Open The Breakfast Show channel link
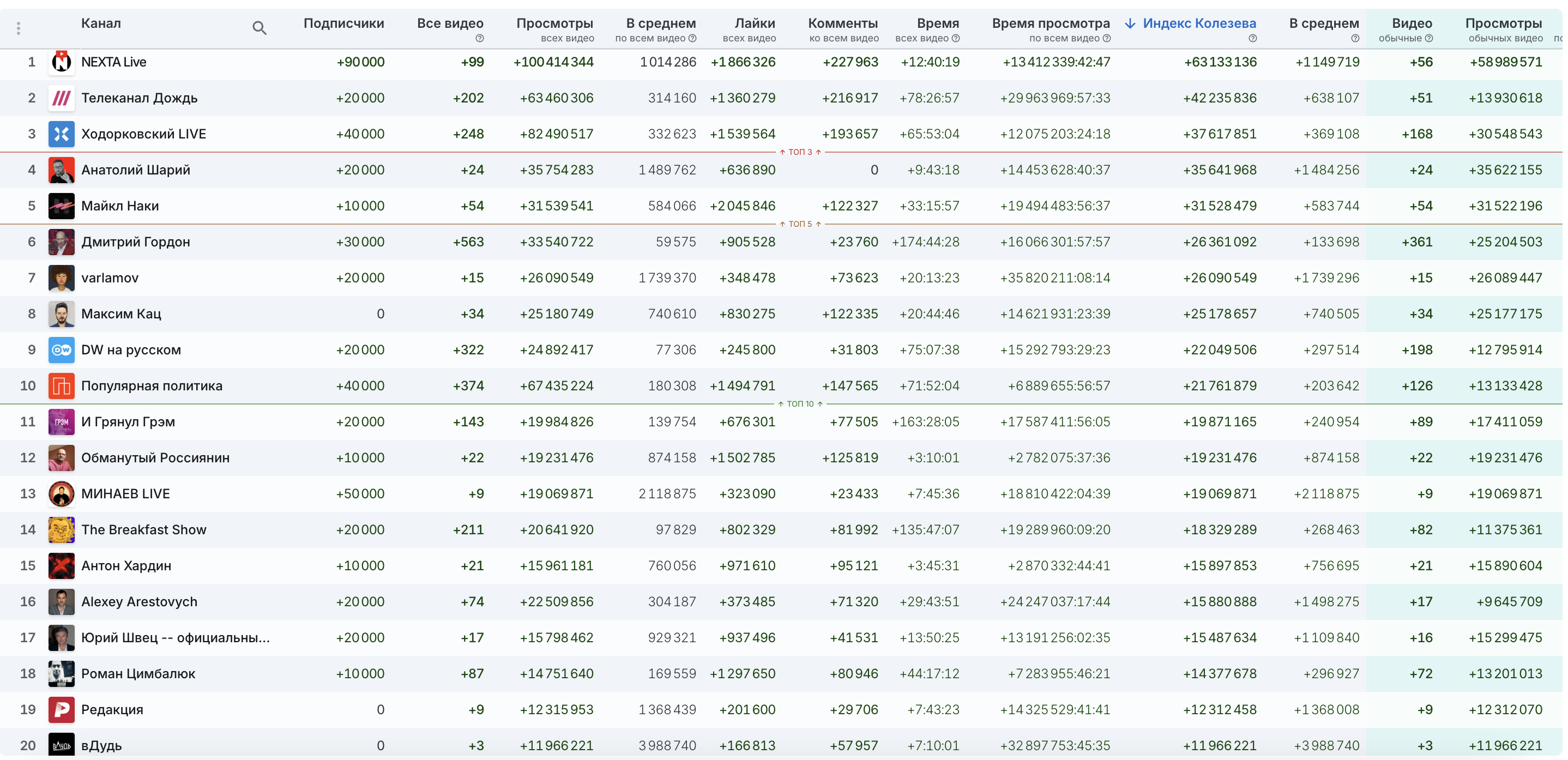Viewport: 1568px width, 760px height. (x=143, y=529)
